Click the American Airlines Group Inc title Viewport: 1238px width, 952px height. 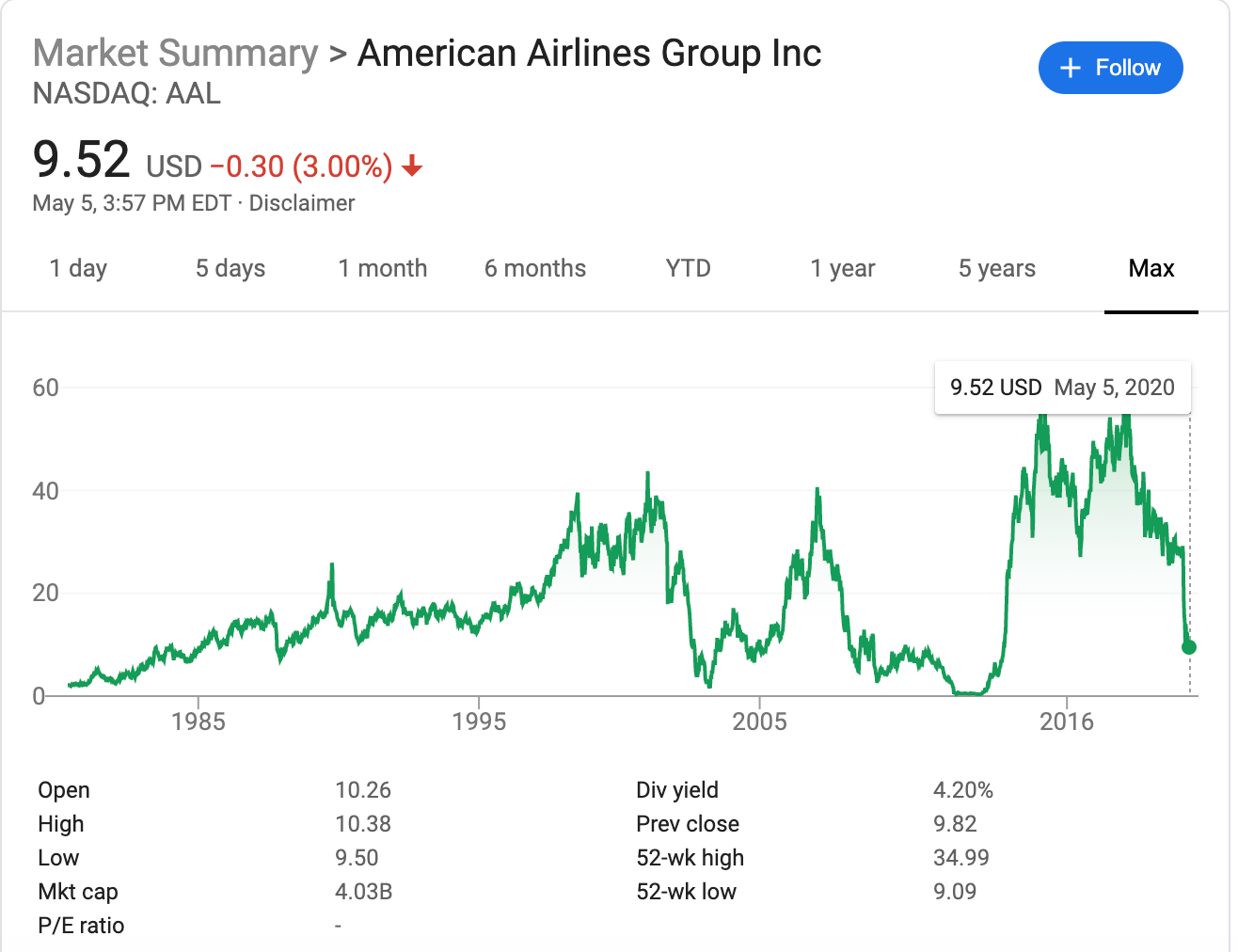coord(590,54)
